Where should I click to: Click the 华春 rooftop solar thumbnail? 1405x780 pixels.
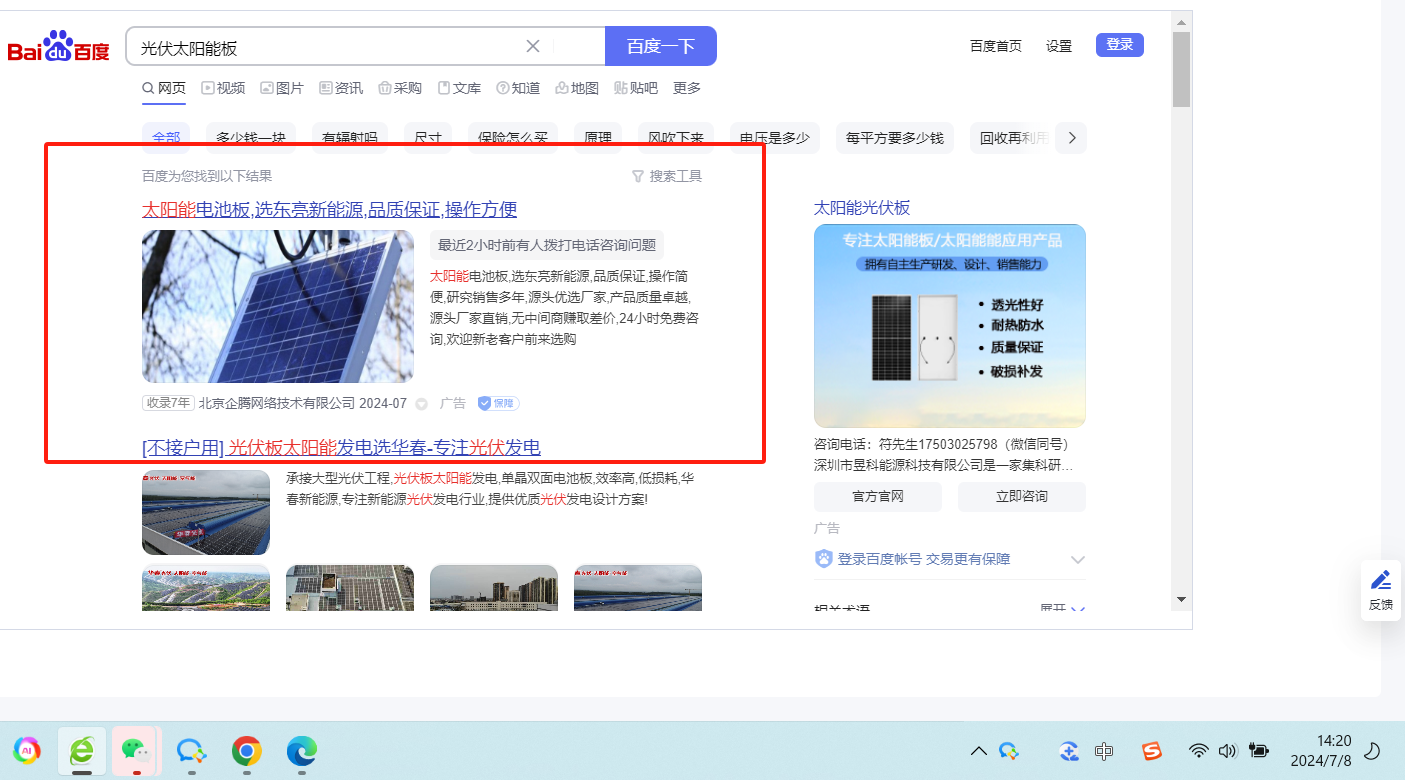click(206, 512)
